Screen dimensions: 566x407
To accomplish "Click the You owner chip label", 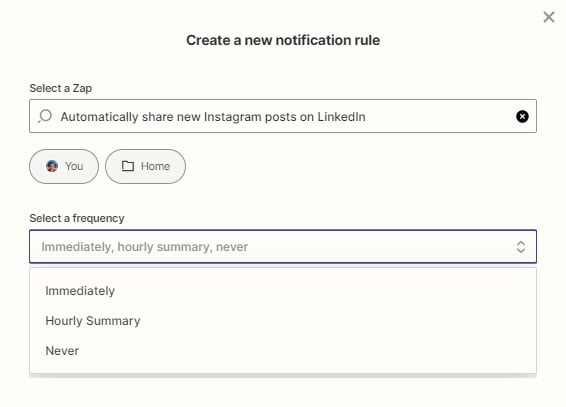I will [x=74, y=166].
